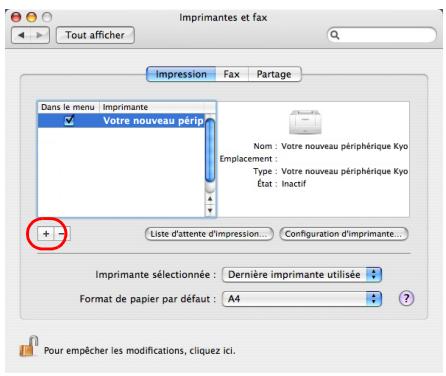Click the plus button to add a printer
The height and width of the screenshot is (376, 446).
point(46,234)
